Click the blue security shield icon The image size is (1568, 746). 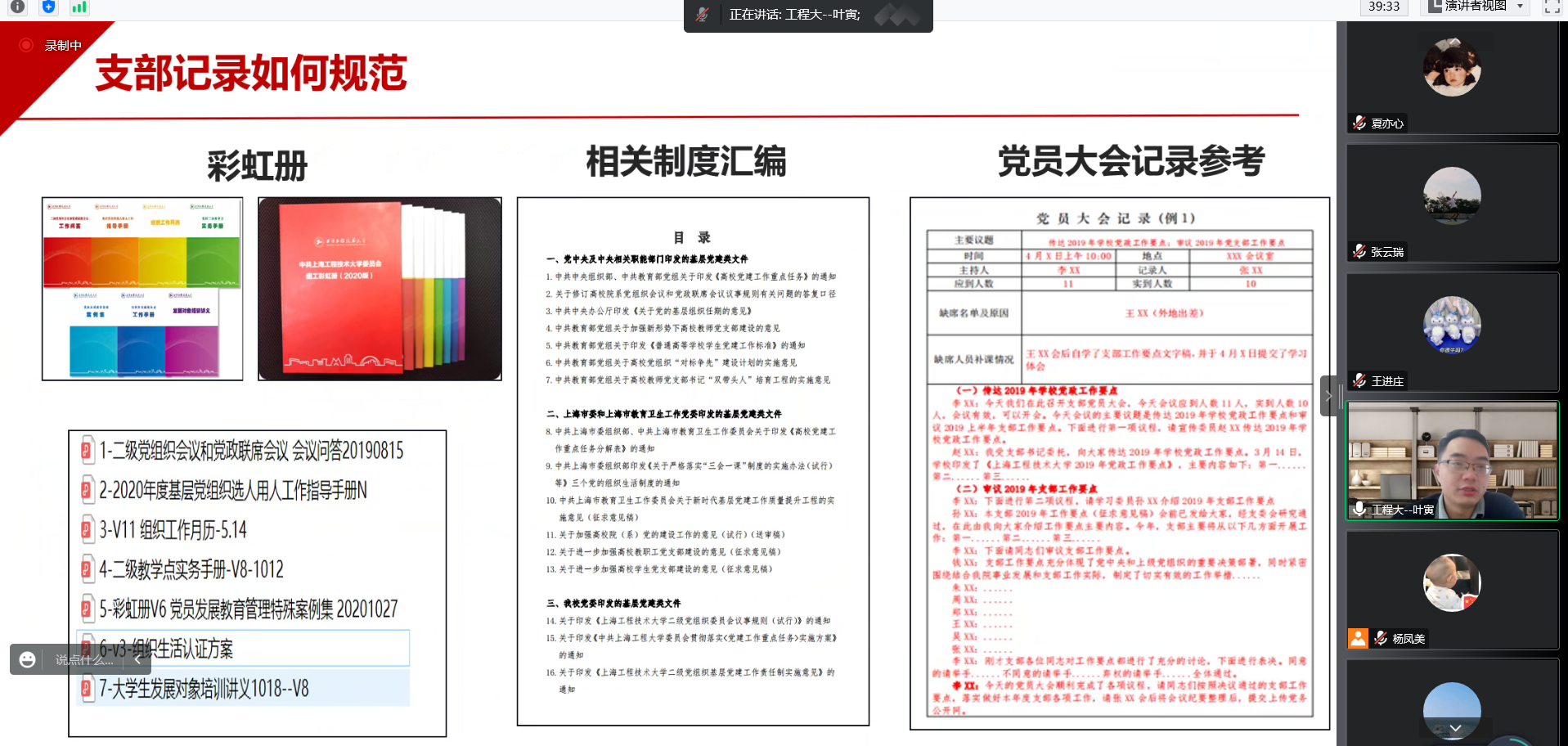point(48,7)
